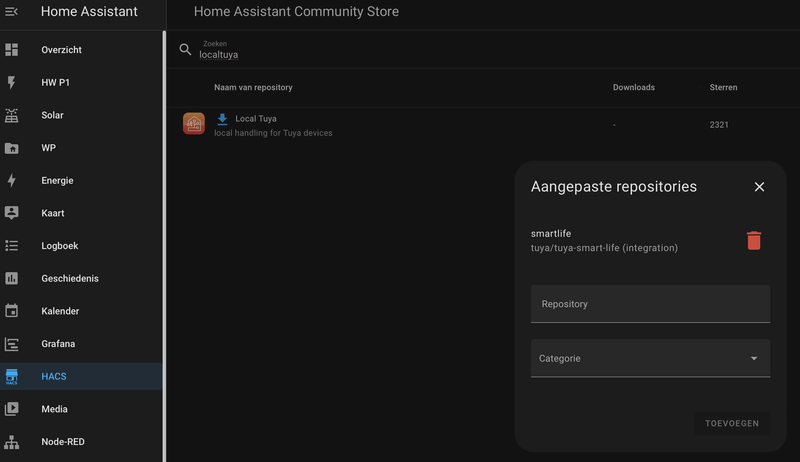Screen dimensions: 800x462
Task: Click the search magnifier icon
Action: (x=185, y=49)
